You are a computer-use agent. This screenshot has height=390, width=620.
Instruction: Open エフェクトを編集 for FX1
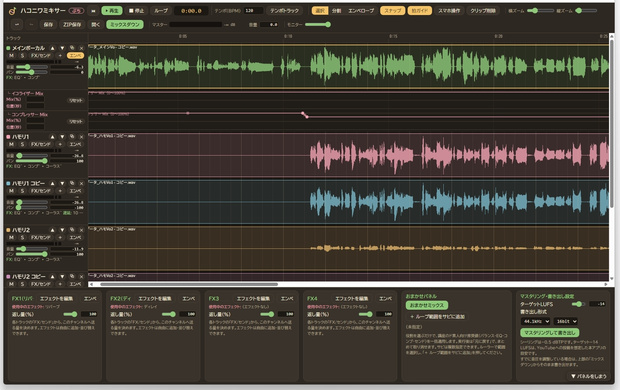point(56,299)
